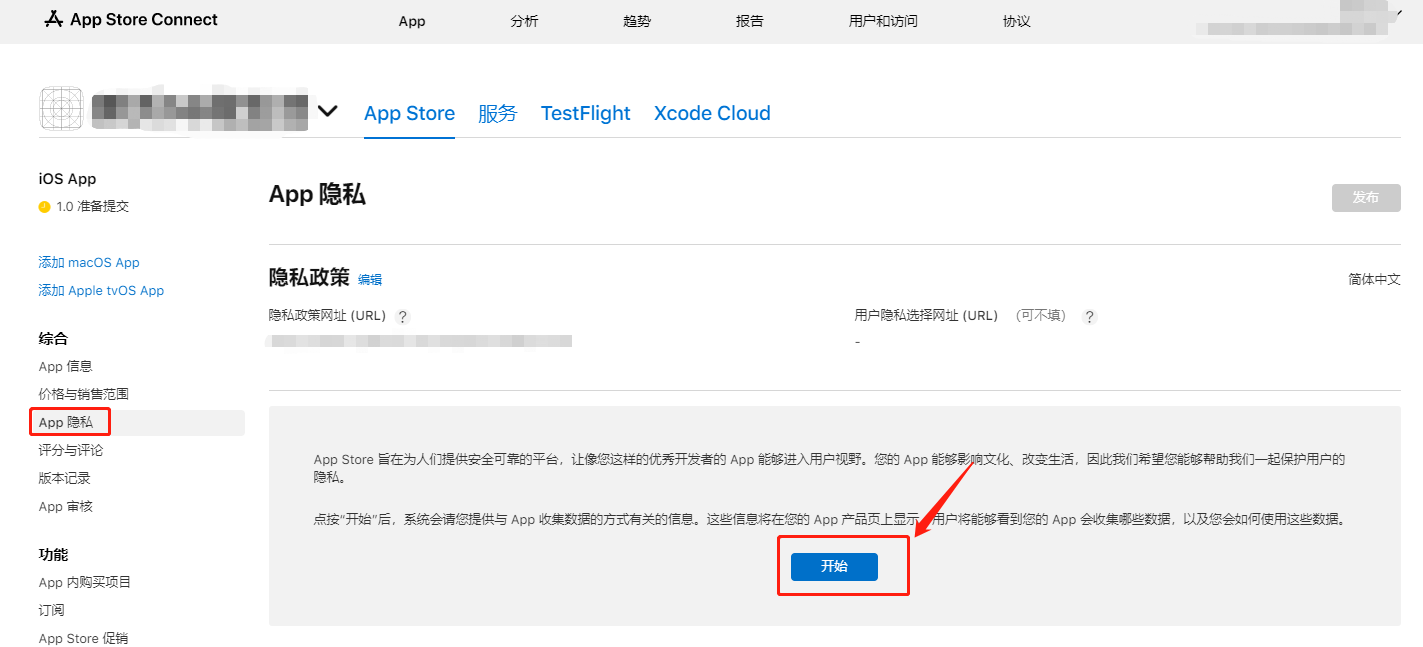Viewport: 1423px width, 647px height.
Task: Click the 发布 button
Action: (x=1366, y=197)
